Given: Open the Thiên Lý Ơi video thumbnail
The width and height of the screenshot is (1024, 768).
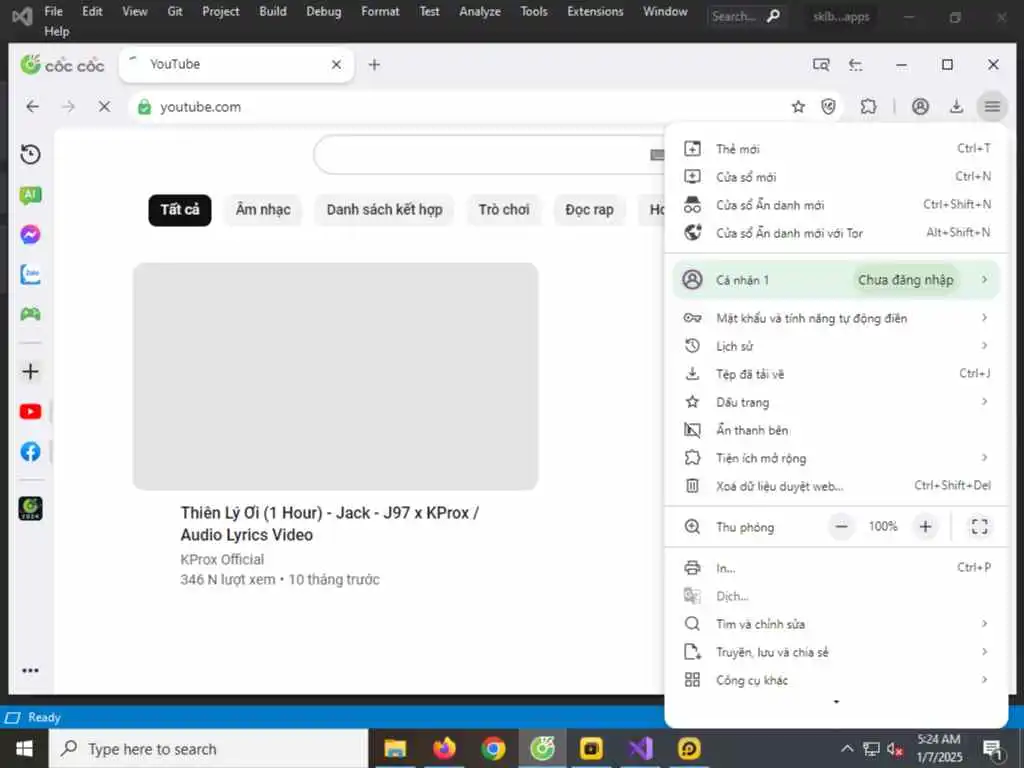Looking at the screenshot, I should (x=336, y=376).
